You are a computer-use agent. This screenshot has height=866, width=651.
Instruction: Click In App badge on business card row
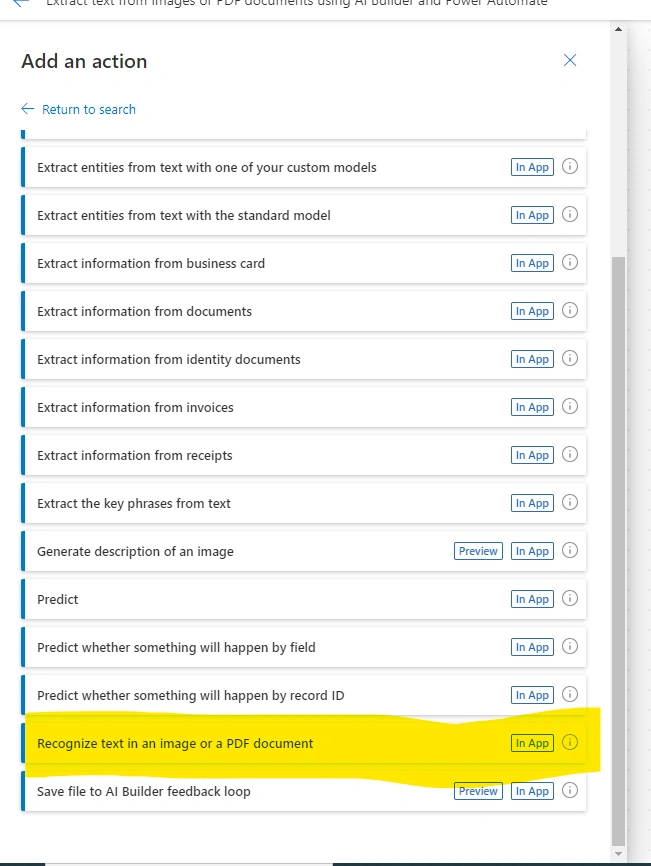(532, 263)
